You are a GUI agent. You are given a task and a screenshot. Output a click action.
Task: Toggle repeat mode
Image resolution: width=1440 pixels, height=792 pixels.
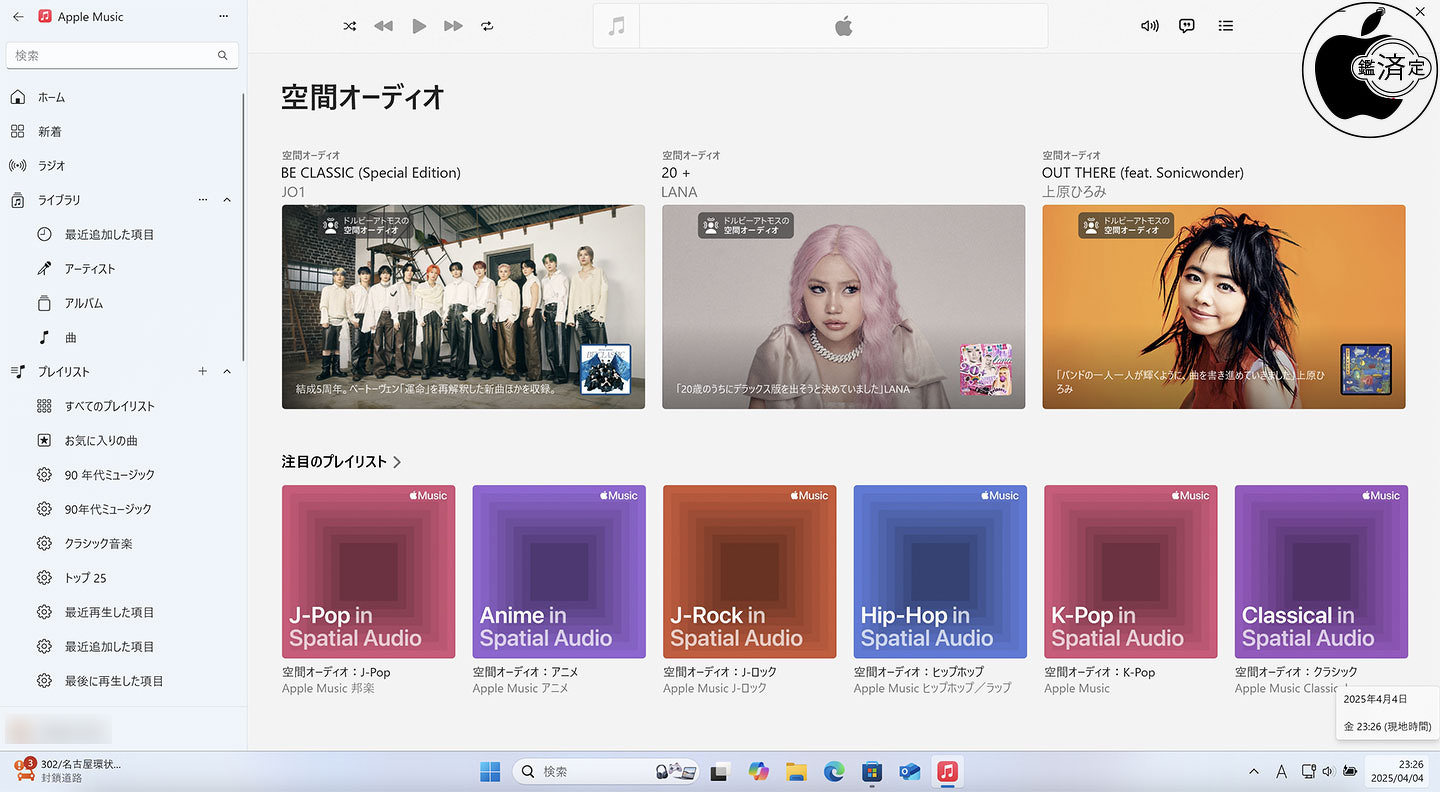[x=488, y=26]
